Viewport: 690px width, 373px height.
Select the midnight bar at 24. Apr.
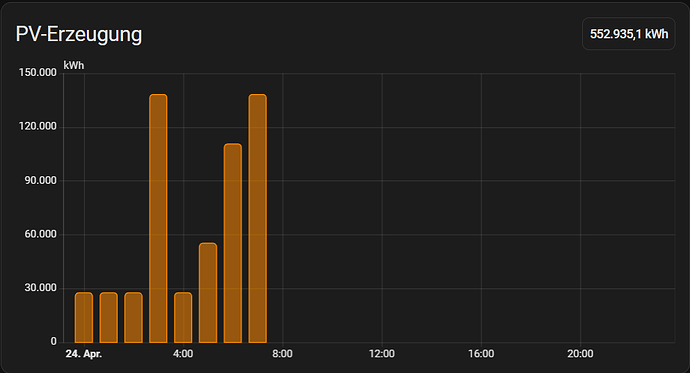84,318
